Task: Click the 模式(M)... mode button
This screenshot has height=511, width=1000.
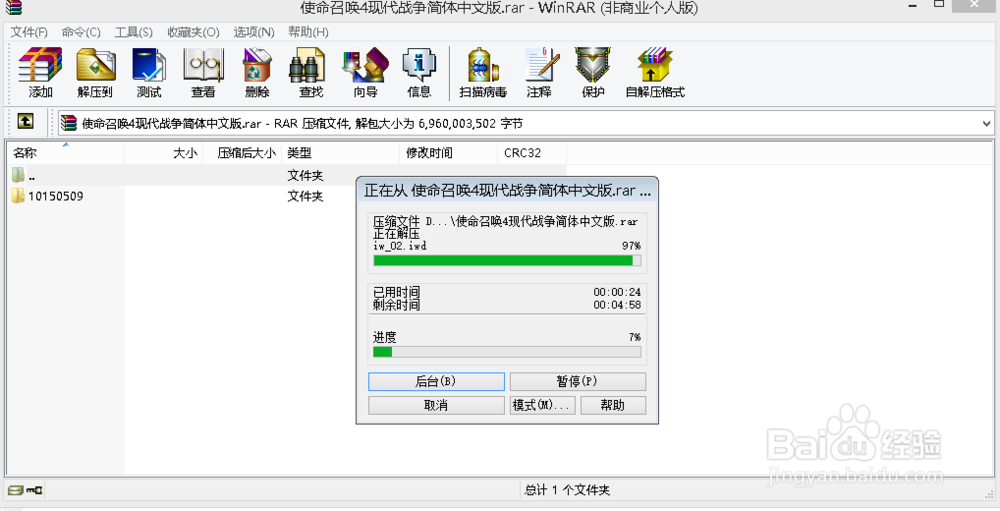Action: point(543,405)
